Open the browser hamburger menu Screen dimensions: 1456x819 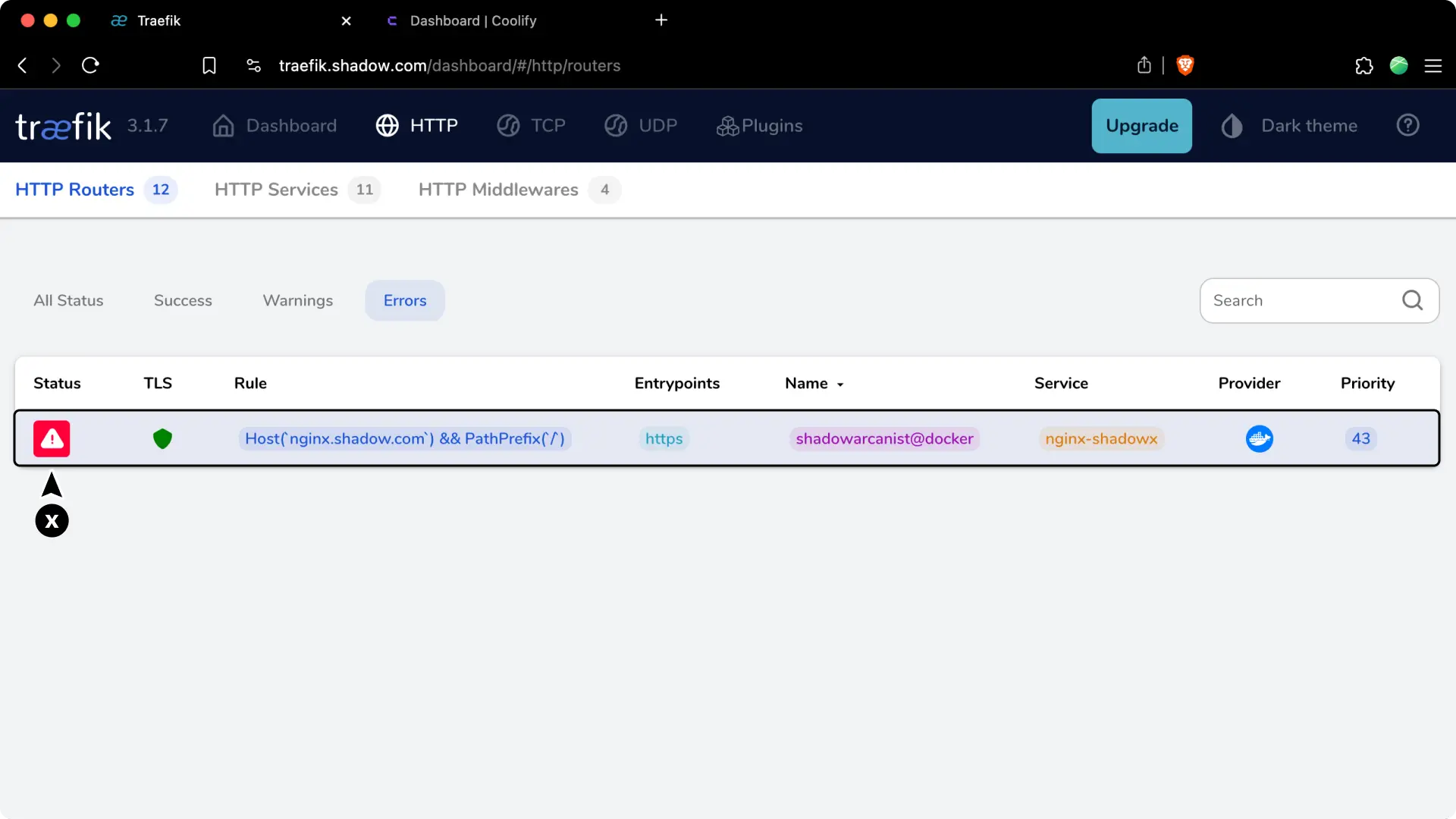(x=1432, y=65)
